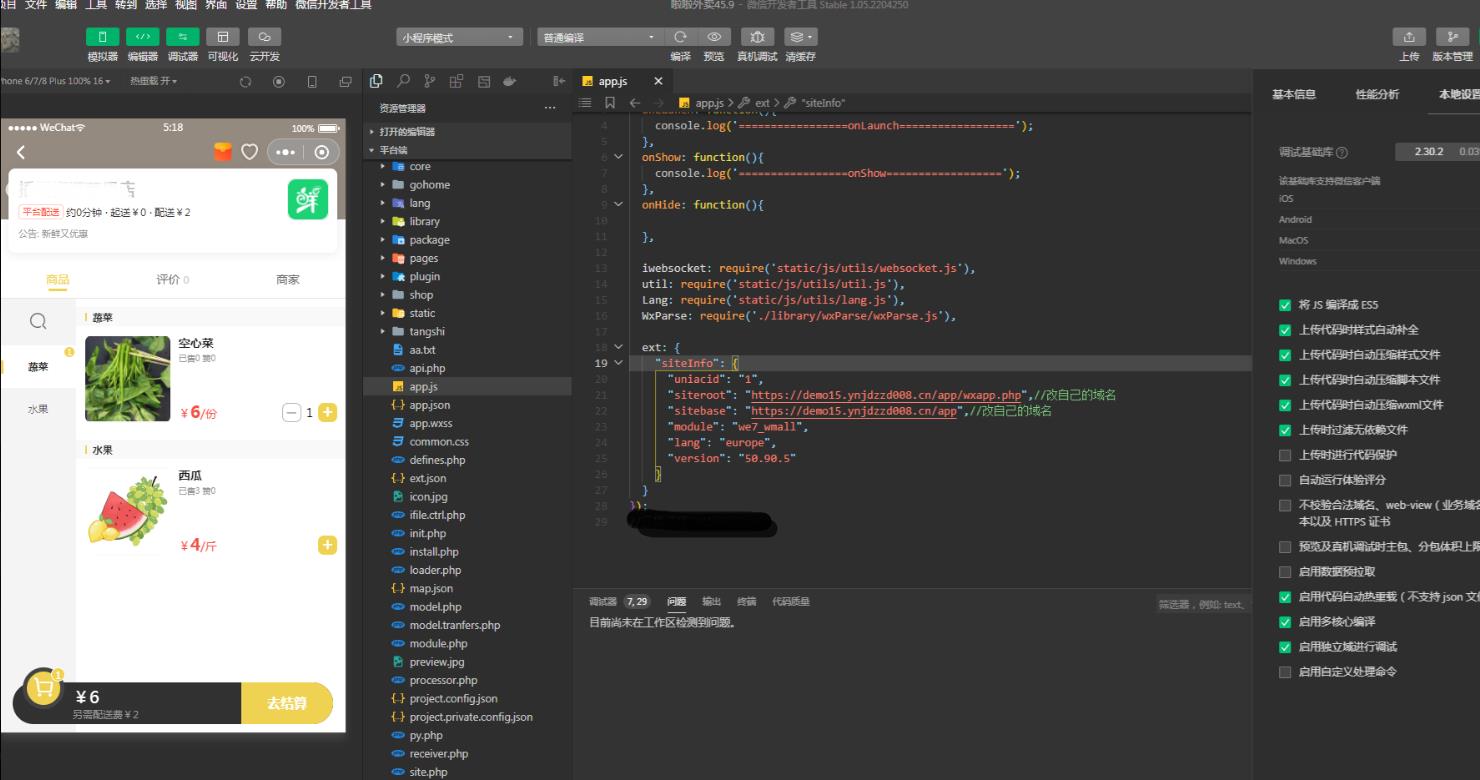Click the Preview (预览) eye icon
This screenshot has height=780, width=1480.
tap(713, 37)
